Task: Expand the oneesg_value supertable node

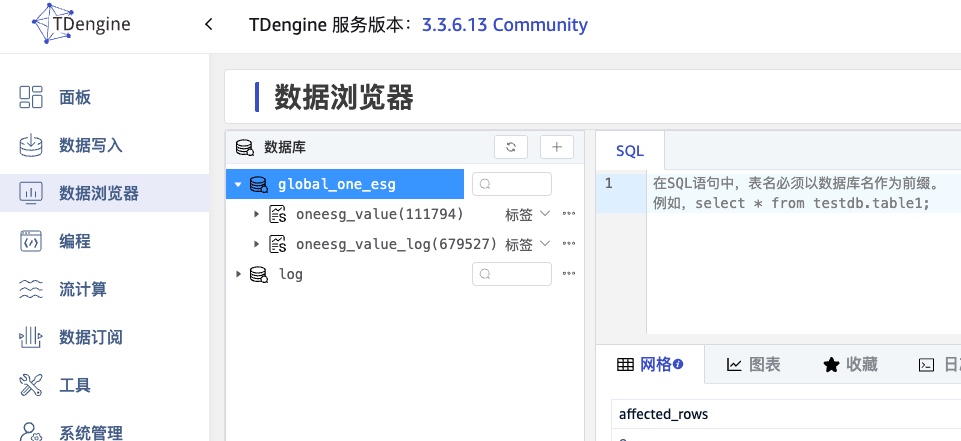Action: [256, 214]
